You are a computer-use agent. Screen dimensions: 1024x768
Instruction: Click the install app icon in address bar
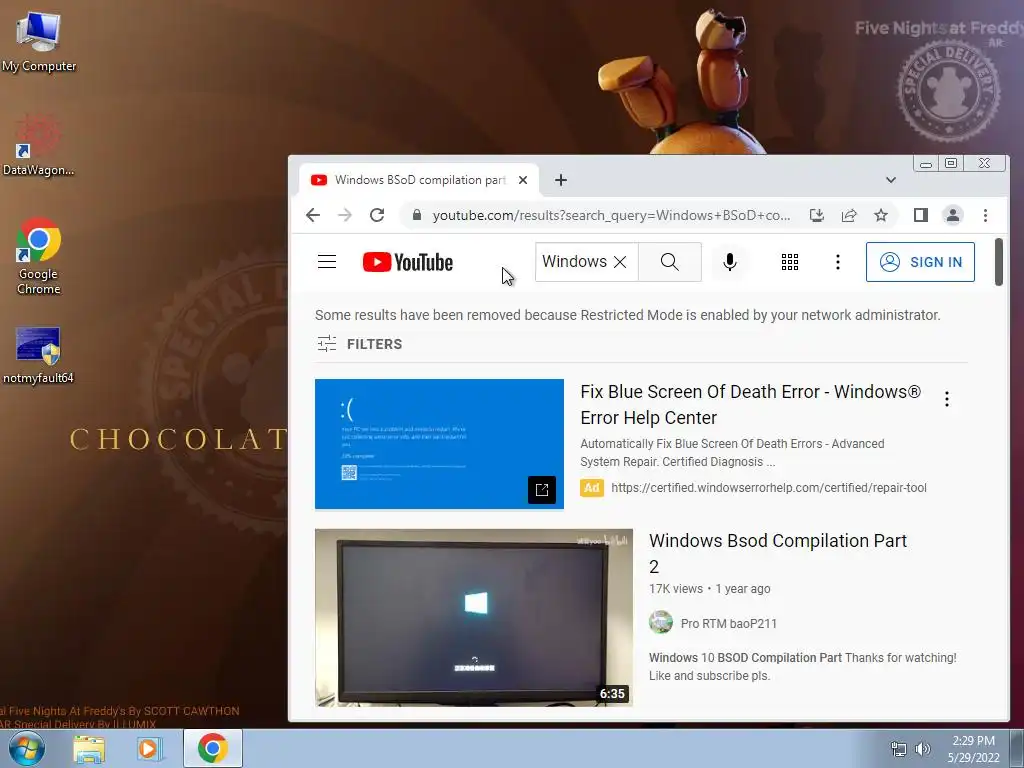click(x=816, y=216)
